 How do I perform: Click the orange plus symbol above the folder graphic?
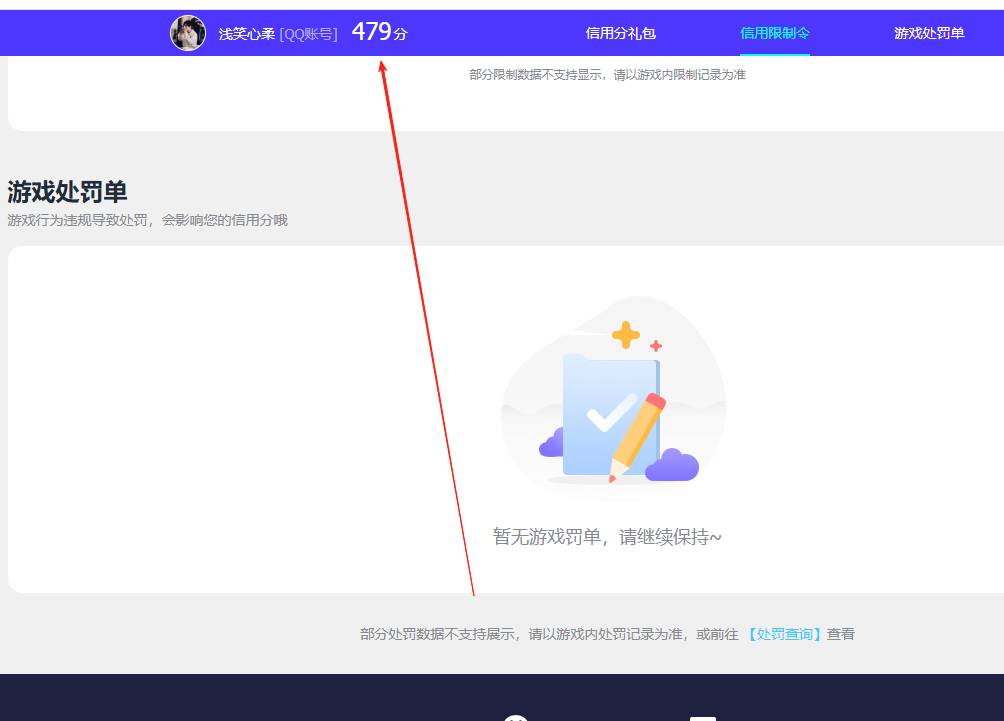click(x=627, y=332)
